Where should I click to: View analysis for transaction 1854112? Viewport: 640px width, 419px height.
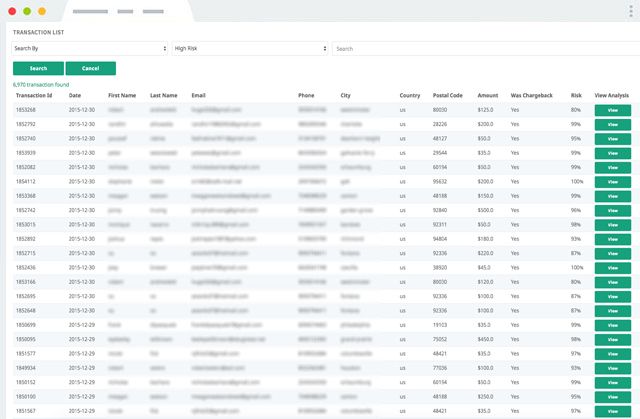coord(613,182)
